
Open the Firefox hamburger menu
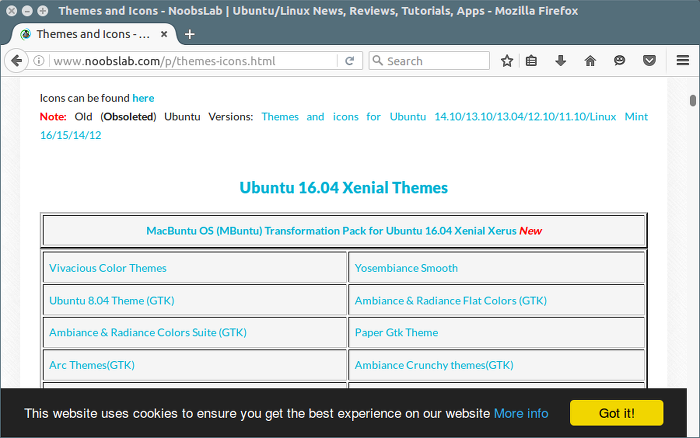683,60
